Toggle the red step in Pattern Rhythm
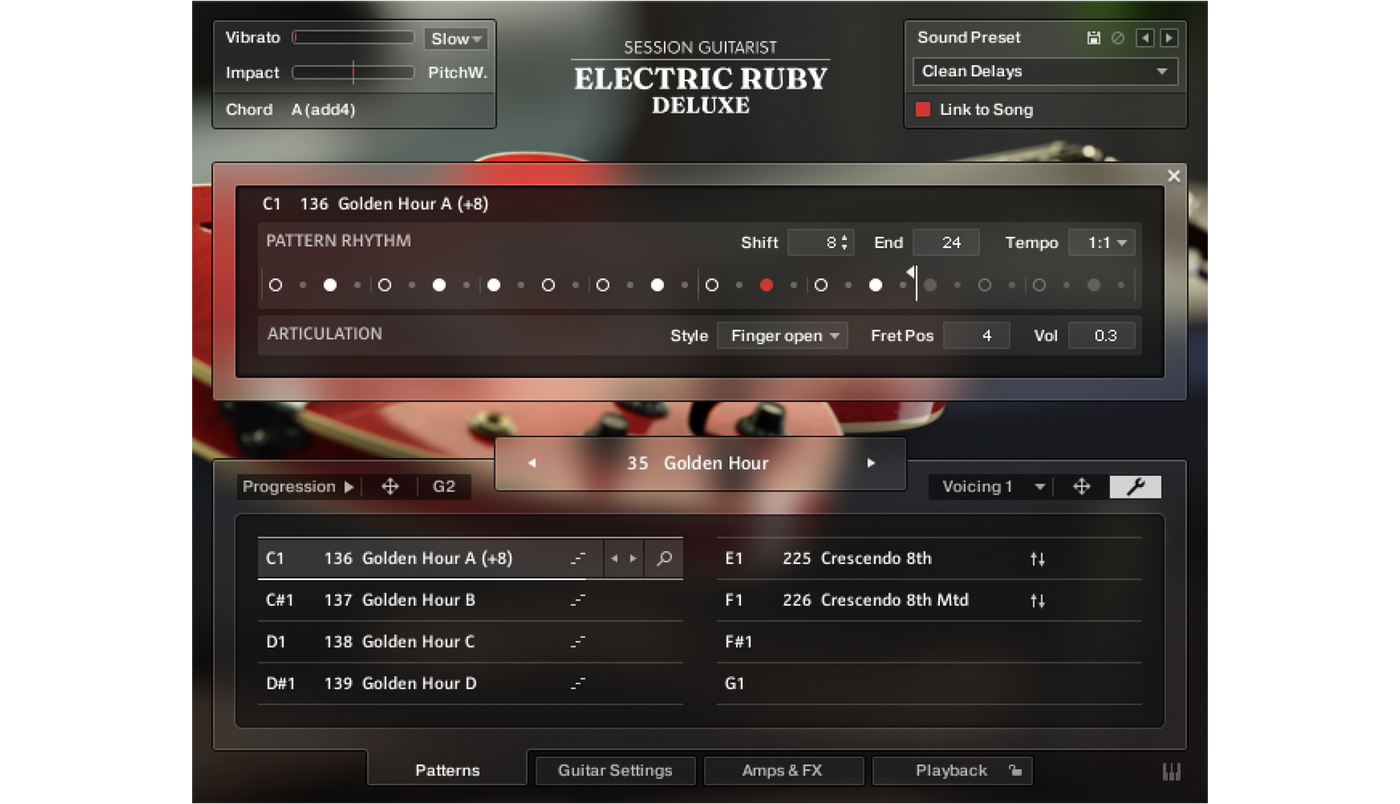Image resolution: width=1400 pixels, height=804 pixels. (x=766, y=285)
